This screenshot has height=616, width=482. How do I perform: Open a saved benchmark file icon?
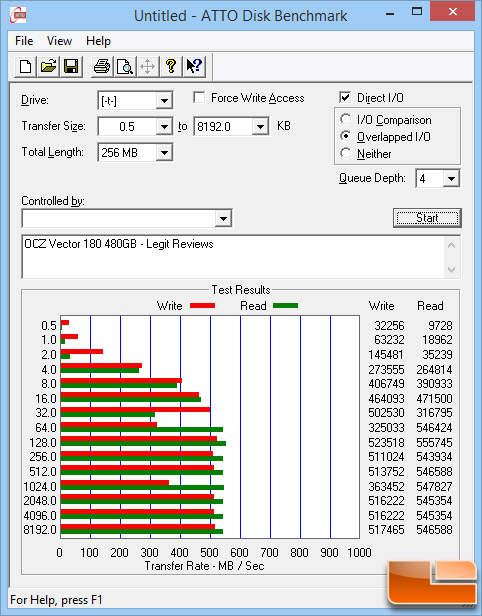[48, 66]
